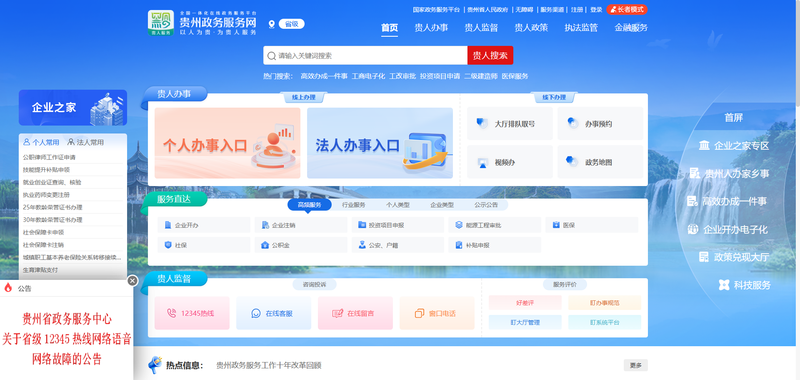800x380 pixels.
Task: Click the 投资项目申报 folder icon
Action: click(362, 225)
